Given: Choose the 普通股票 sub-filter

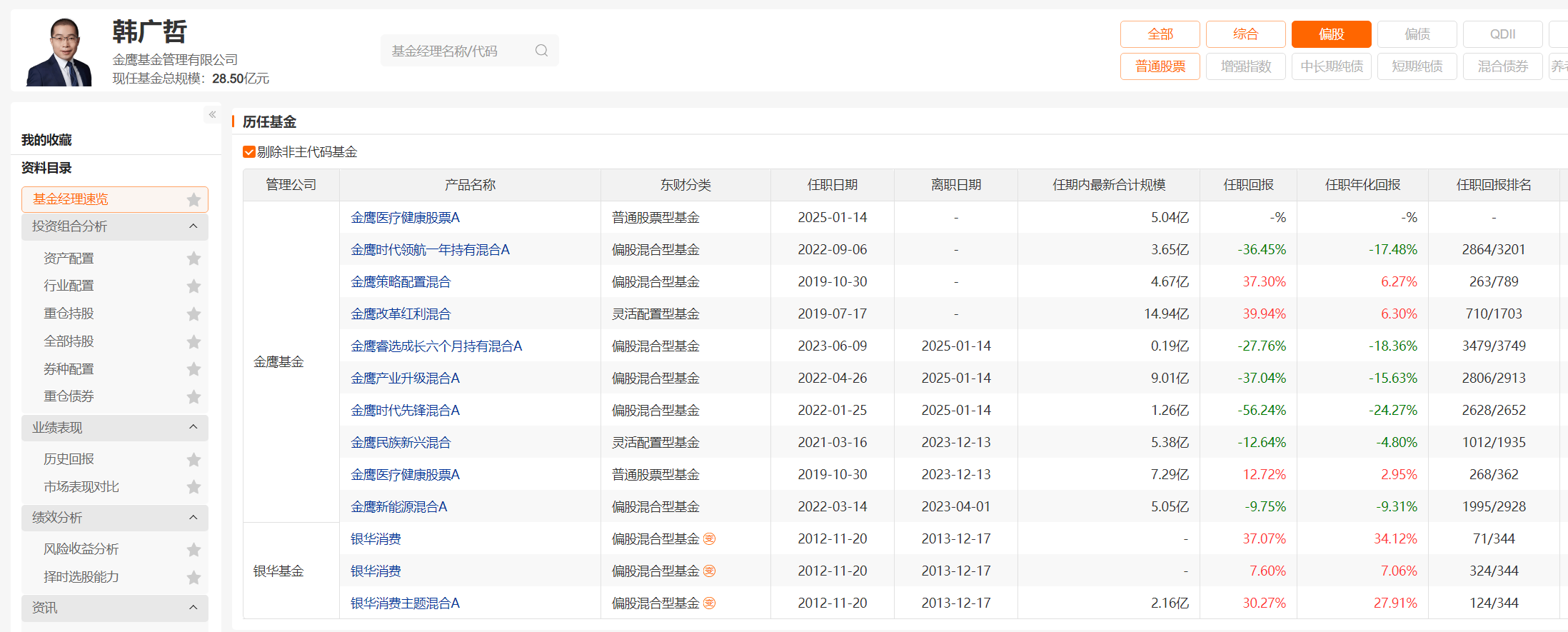Looking at the screenshot, I should [x=1160, y=66].
